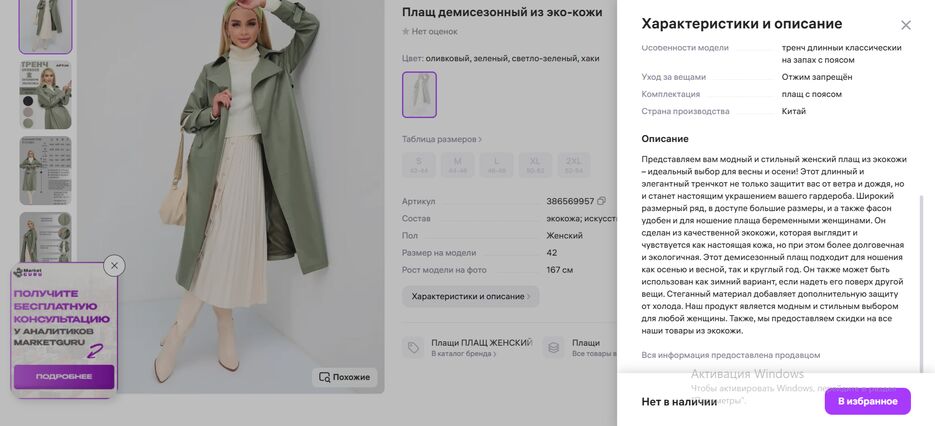Copy the article number 386569957
The height and width of the screenshot is (426, 935).
(x=601, y=201)
